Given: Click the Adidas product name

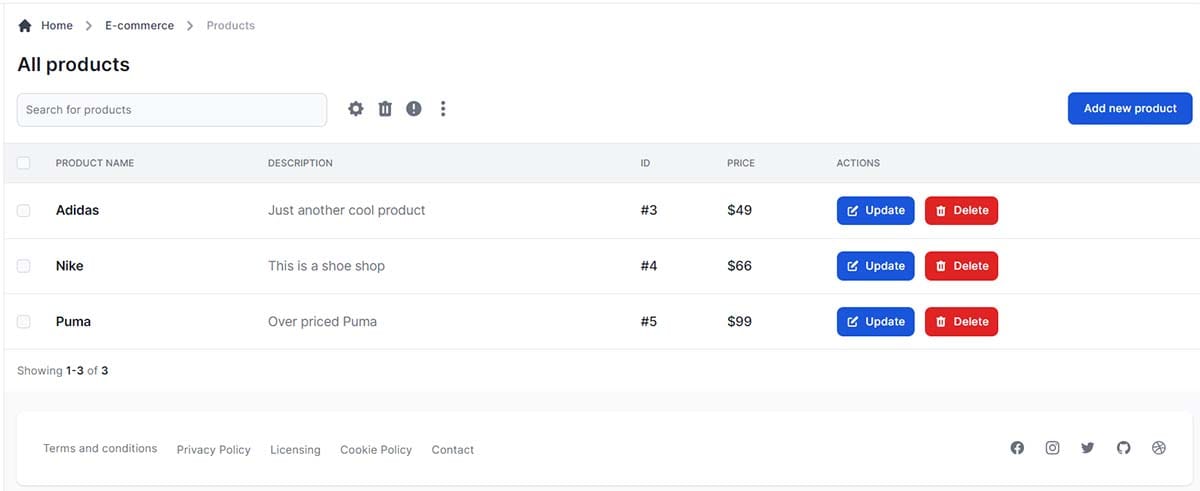Looking at the screenshot, I should (77, 210).
